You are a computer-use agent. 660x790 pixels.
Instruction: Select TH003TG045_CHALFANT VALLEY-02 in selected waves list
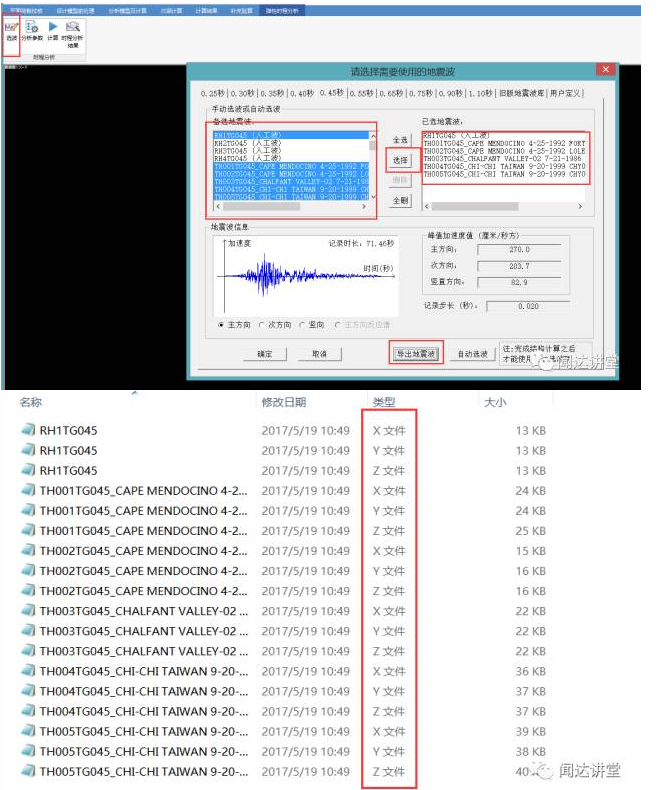504,159
